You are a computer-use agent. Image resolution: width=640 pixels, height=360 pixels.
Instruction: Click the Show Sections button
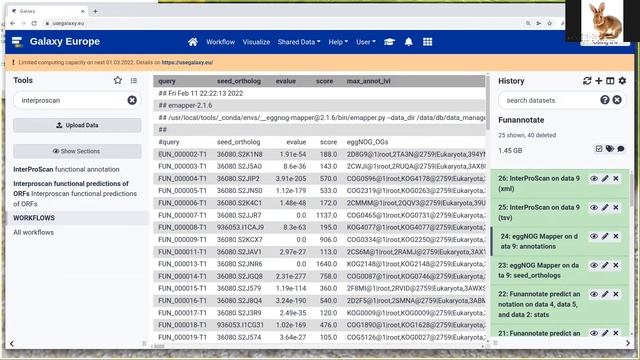[77, 151]
